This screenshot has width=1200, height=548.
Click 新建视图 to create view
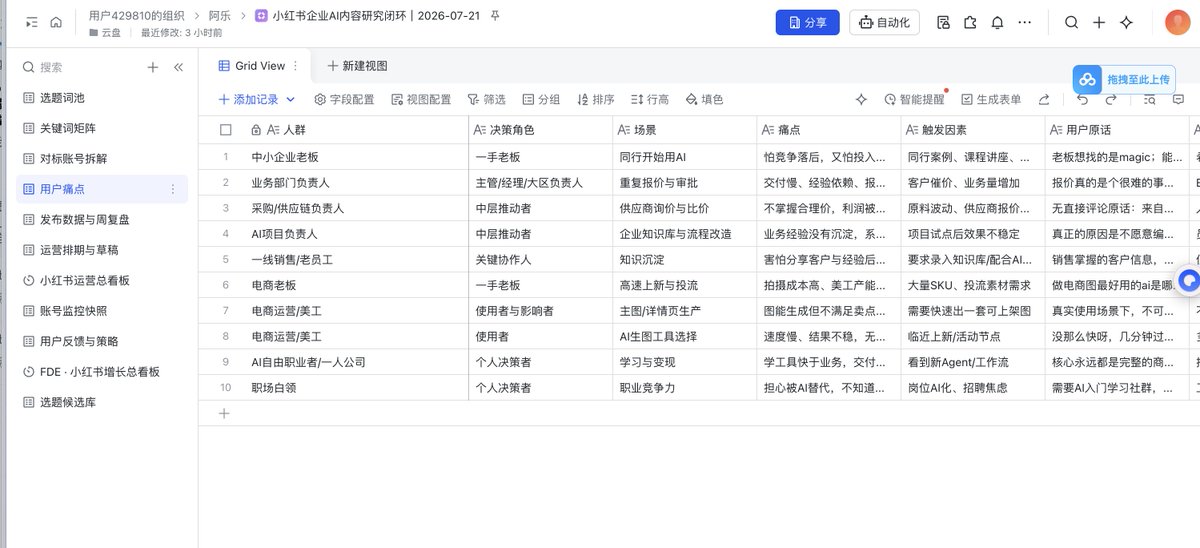[x=357, y=66]
